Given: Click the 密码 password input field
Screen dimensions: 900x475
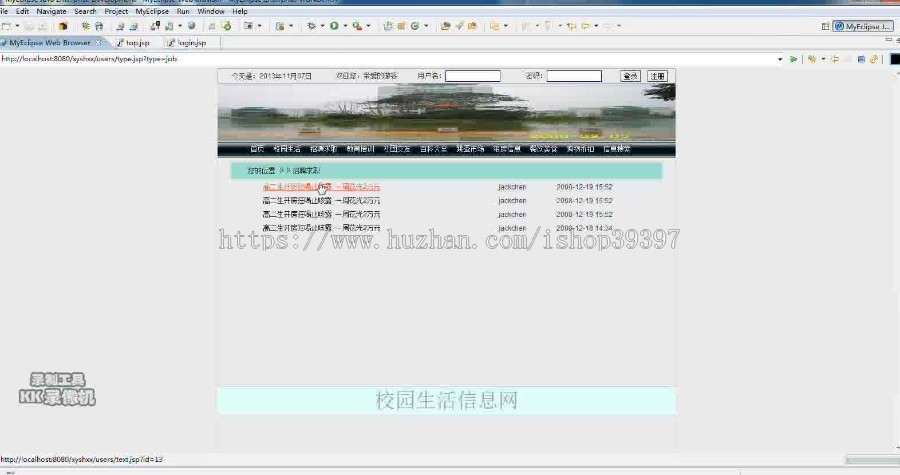Looking at the screenshot, I should tap(574, 76).
